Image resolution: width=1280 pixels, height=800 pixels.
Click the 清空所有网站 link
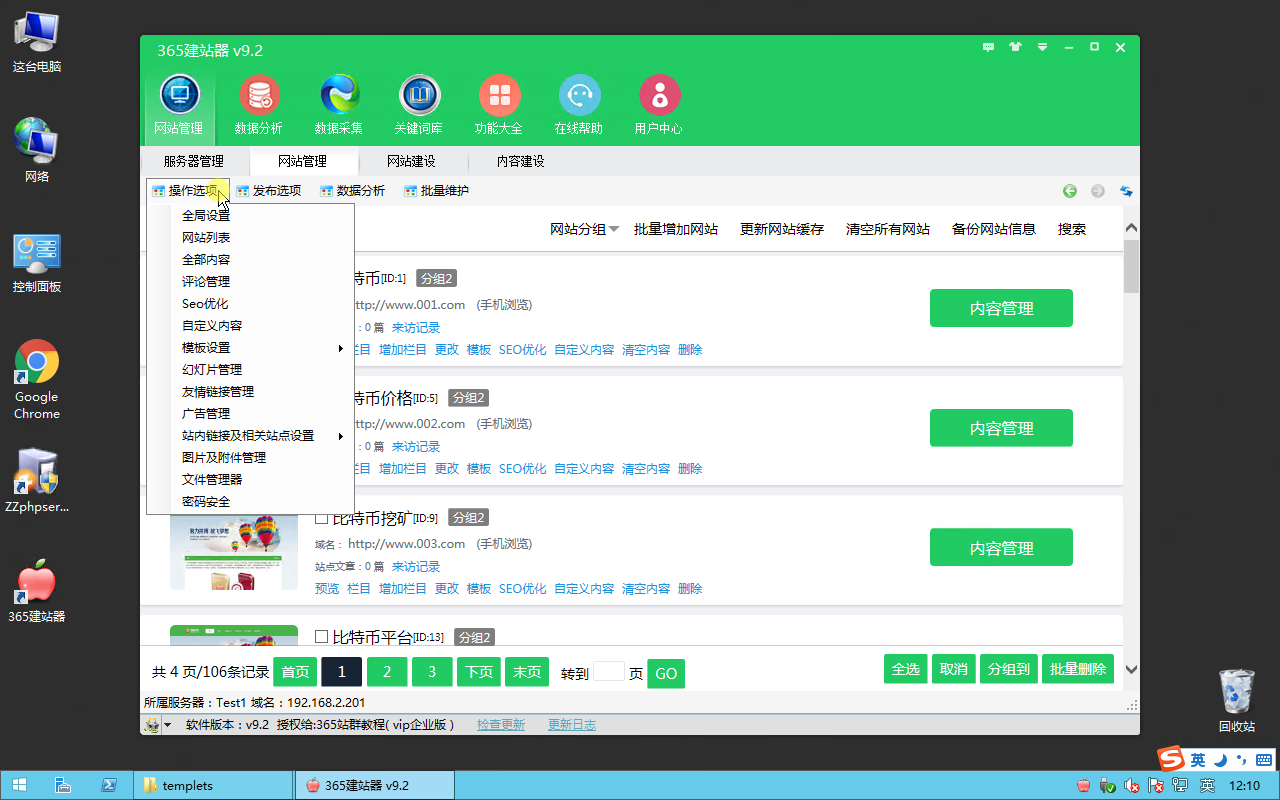[x=888, y=229]
